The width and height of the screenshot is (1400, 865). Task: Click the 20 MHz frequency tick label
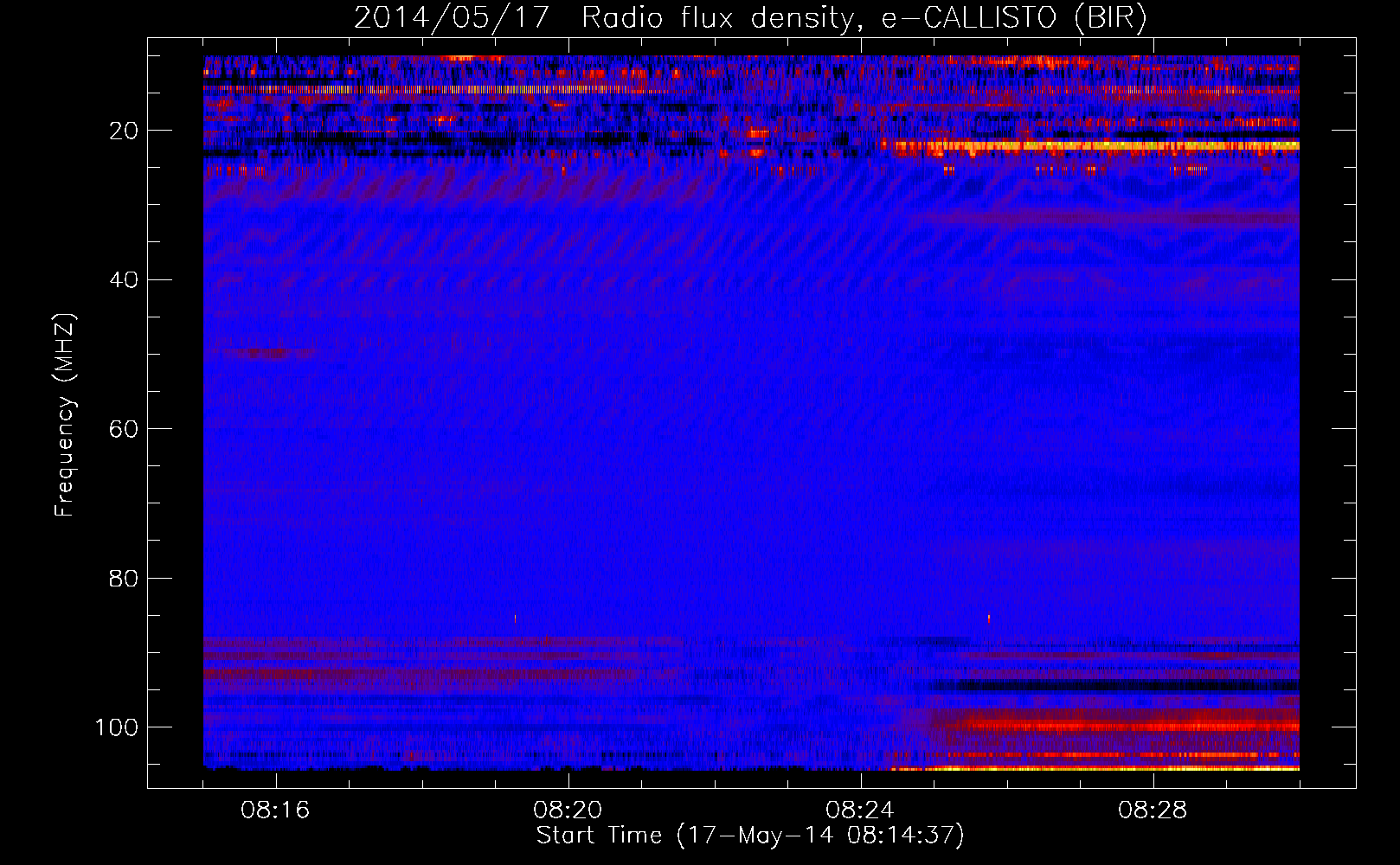(124, 131)
